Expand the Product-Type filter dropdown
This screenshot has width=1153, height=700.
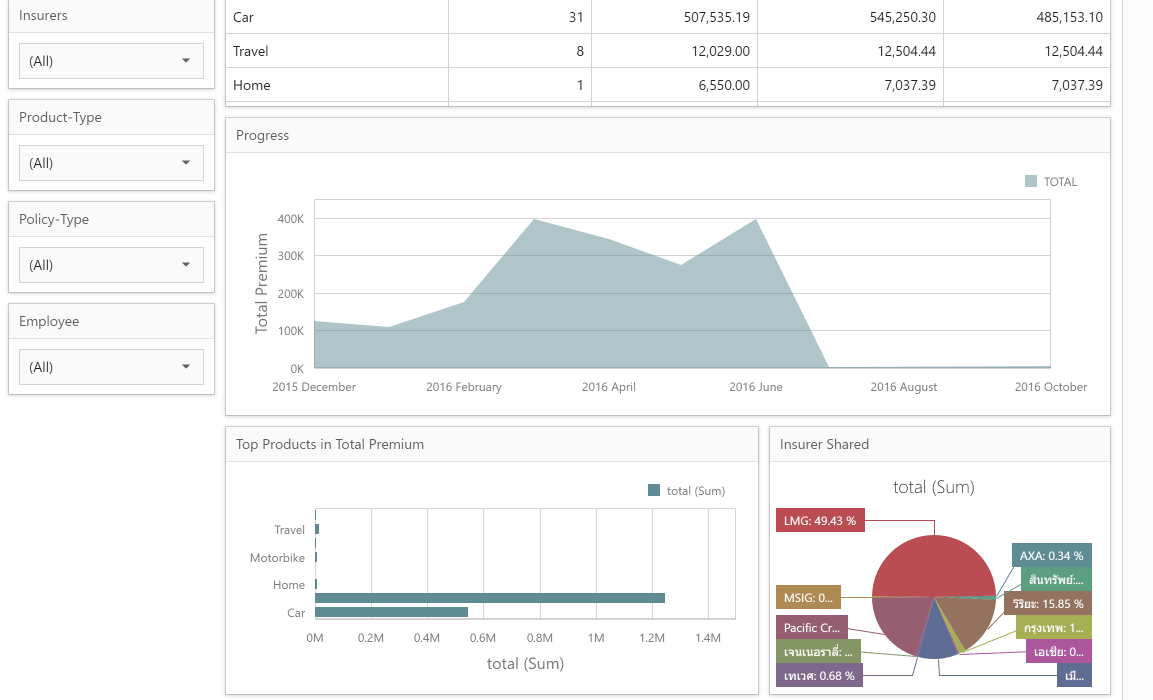tap(111, 163)
